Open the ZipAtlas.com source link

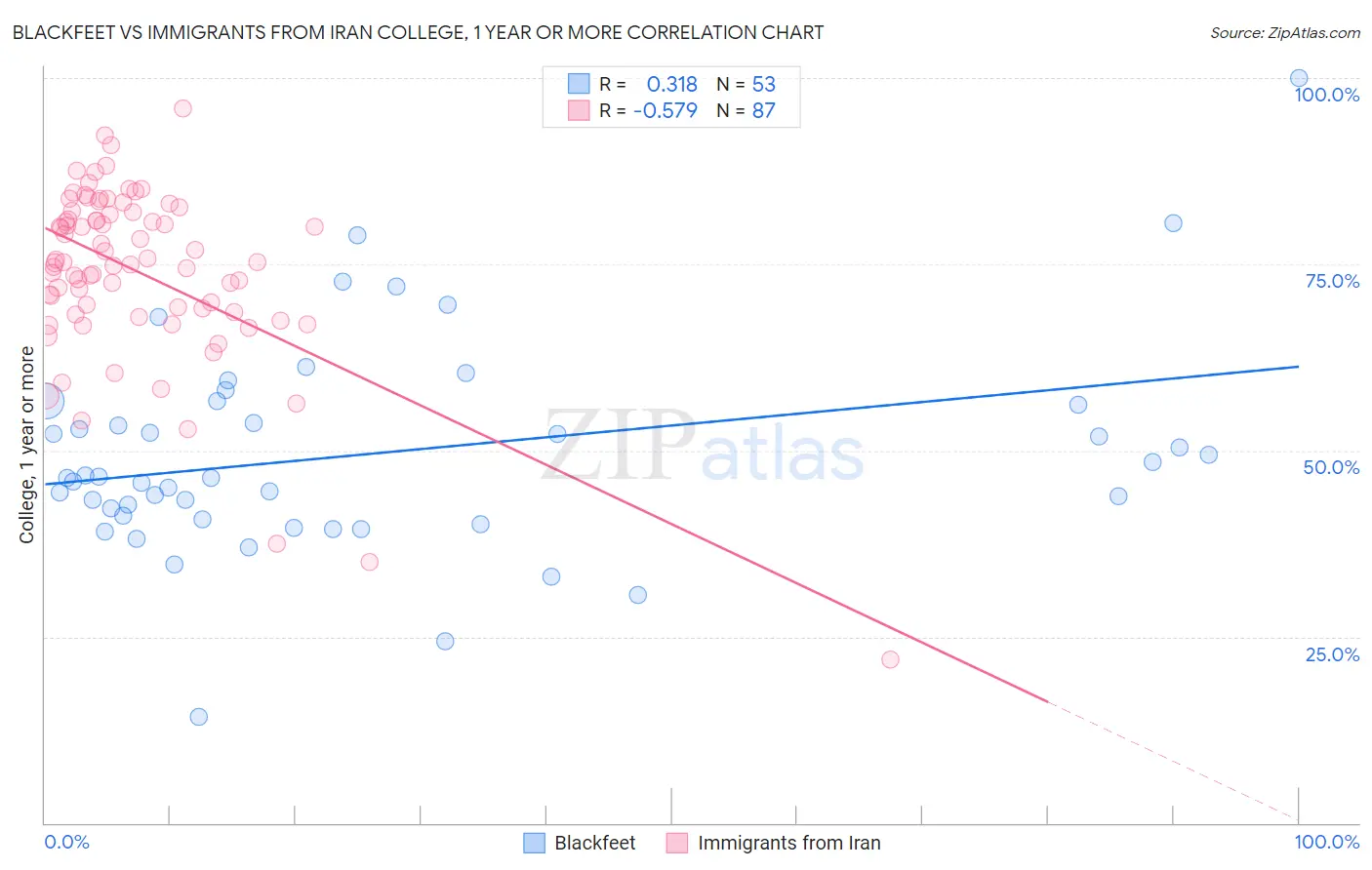[1285, 32]
